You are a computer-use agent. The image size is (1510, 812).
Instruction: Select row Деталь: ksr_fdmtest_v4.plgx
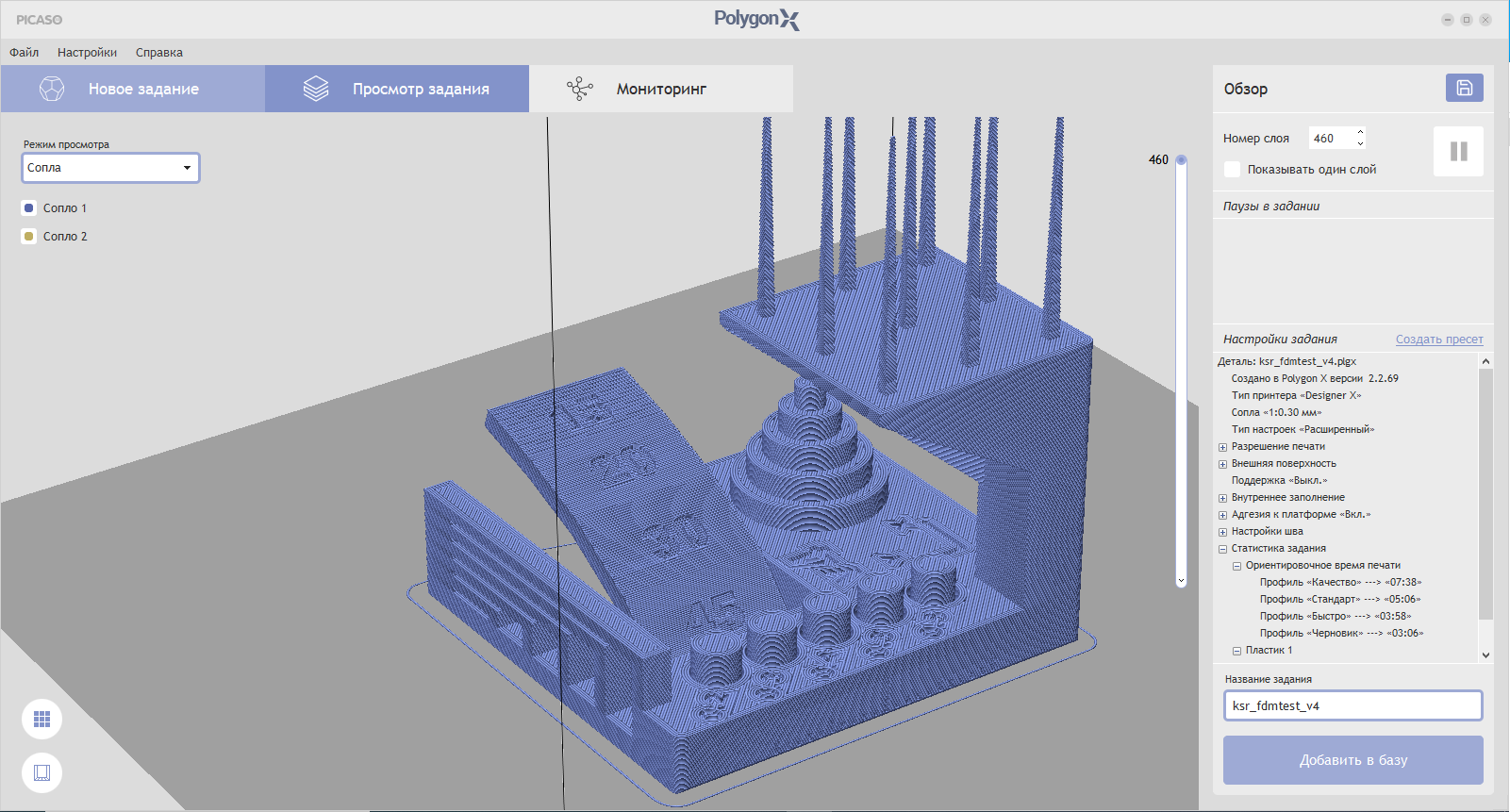(x=1286, y=362)
